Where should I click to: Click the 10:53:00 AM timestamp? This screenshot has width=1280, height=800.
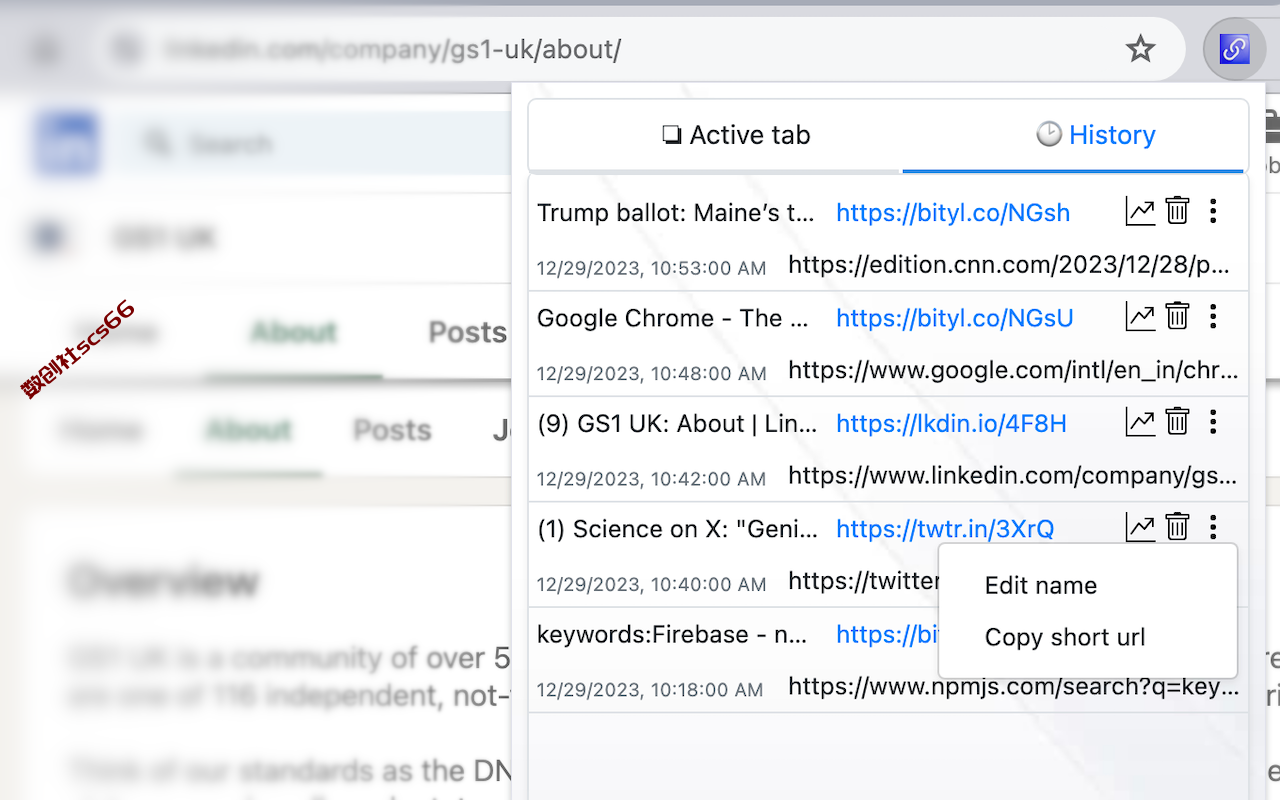652,268
